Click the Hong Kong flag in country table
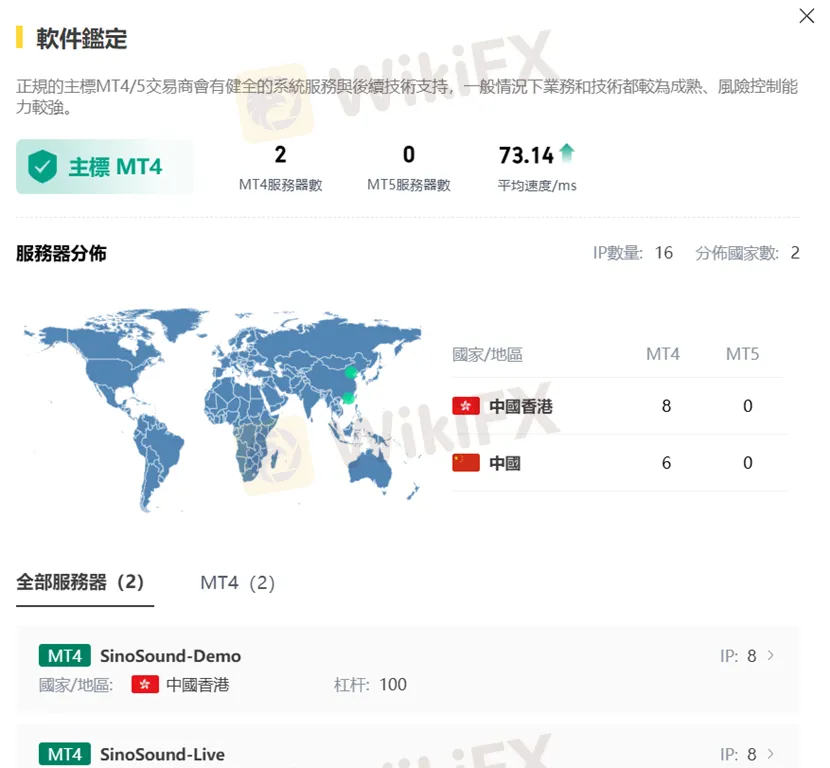 (x=466, y=406)
